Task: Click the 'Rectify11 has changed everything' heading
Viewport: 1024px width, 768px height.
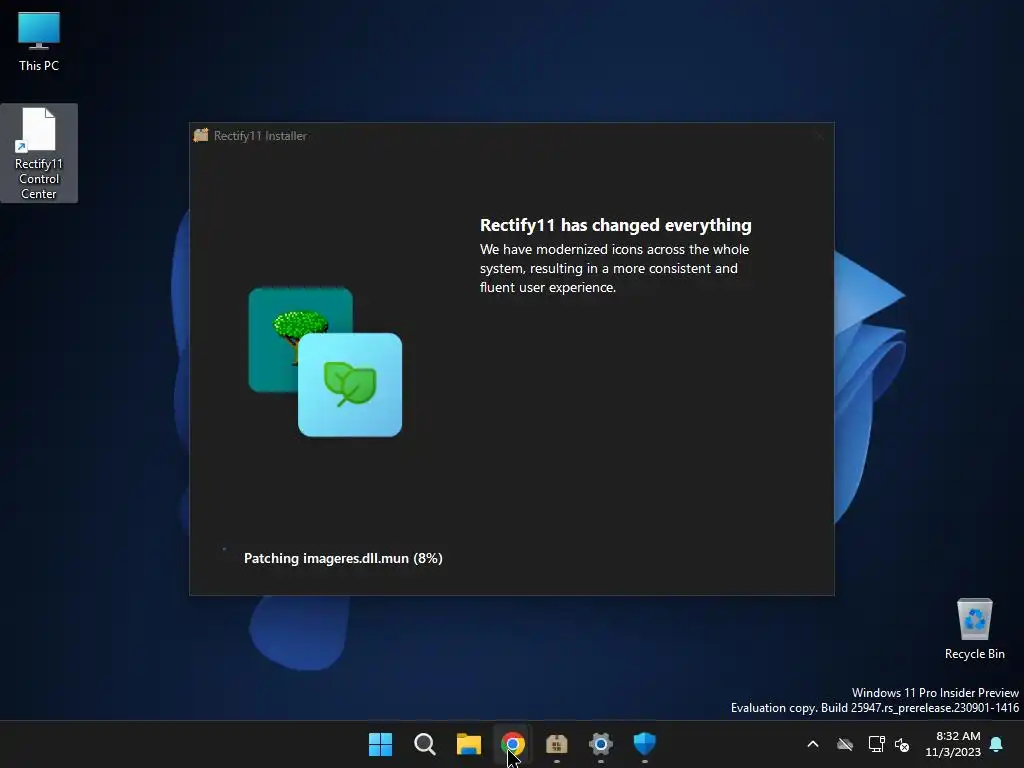Action: [x=615, y=225]
